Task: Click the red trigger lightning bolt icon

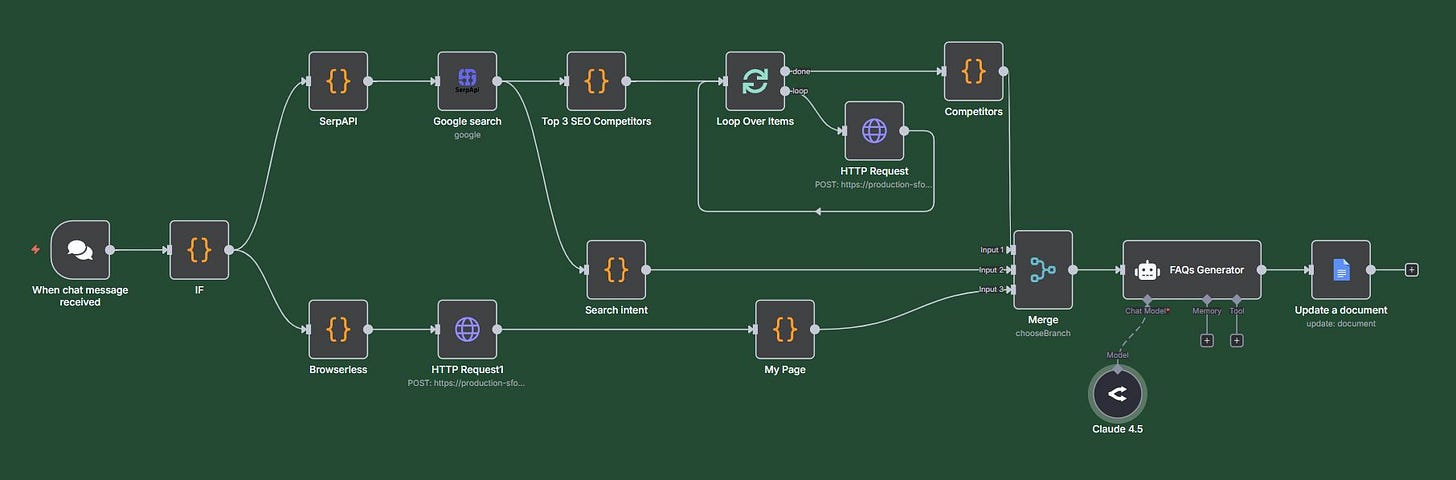Action: coord(36,250)
